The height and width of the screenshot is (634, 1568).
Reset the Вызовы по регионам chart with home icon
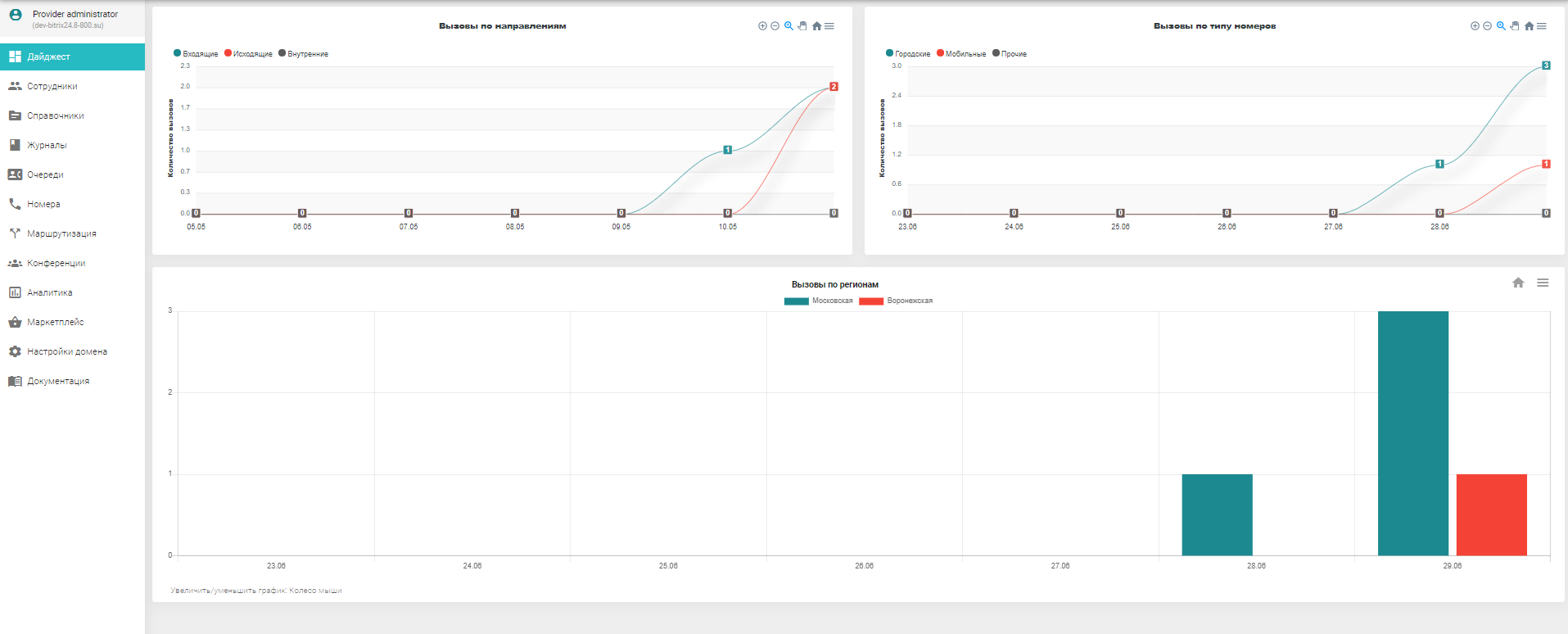point(1518,283)
